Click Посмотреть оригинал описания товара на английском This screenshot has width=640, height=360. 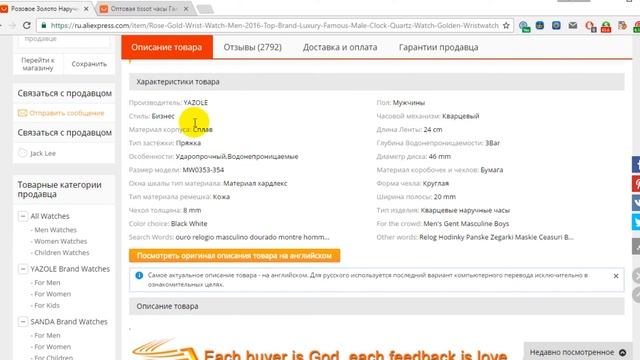[x=234, y=256]
